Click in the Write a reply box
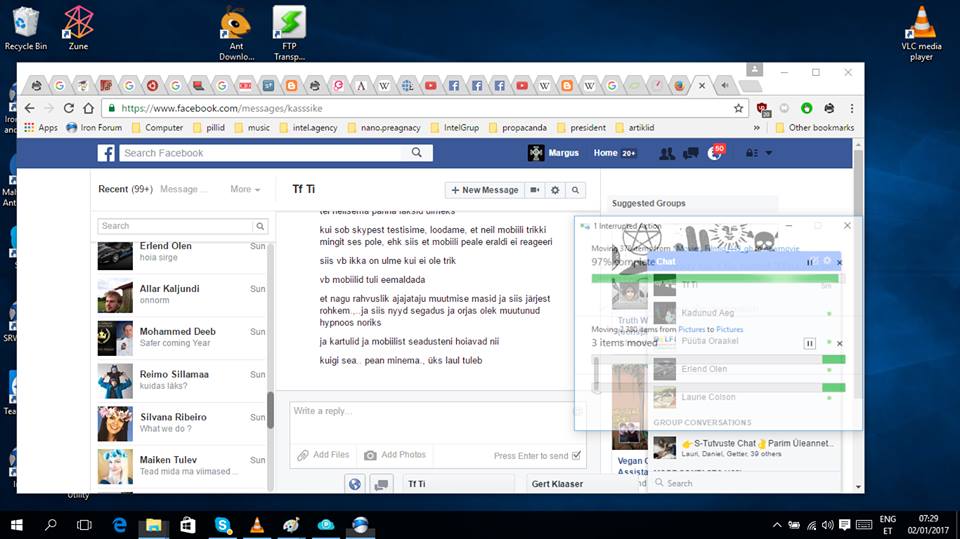The image size is (960, 539). click(437, 423)
